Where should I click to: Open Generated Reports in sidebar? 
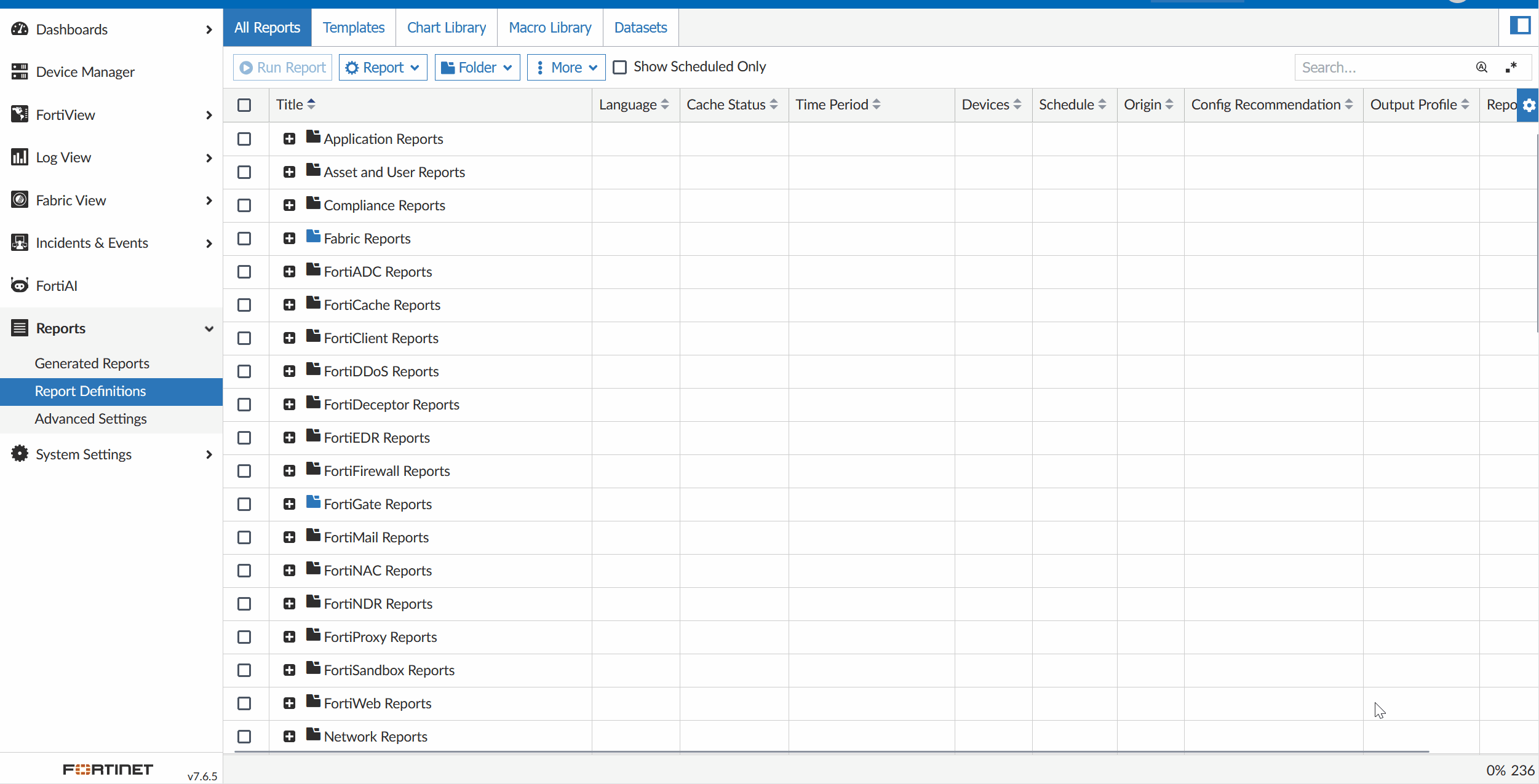(x=92, y=363)
